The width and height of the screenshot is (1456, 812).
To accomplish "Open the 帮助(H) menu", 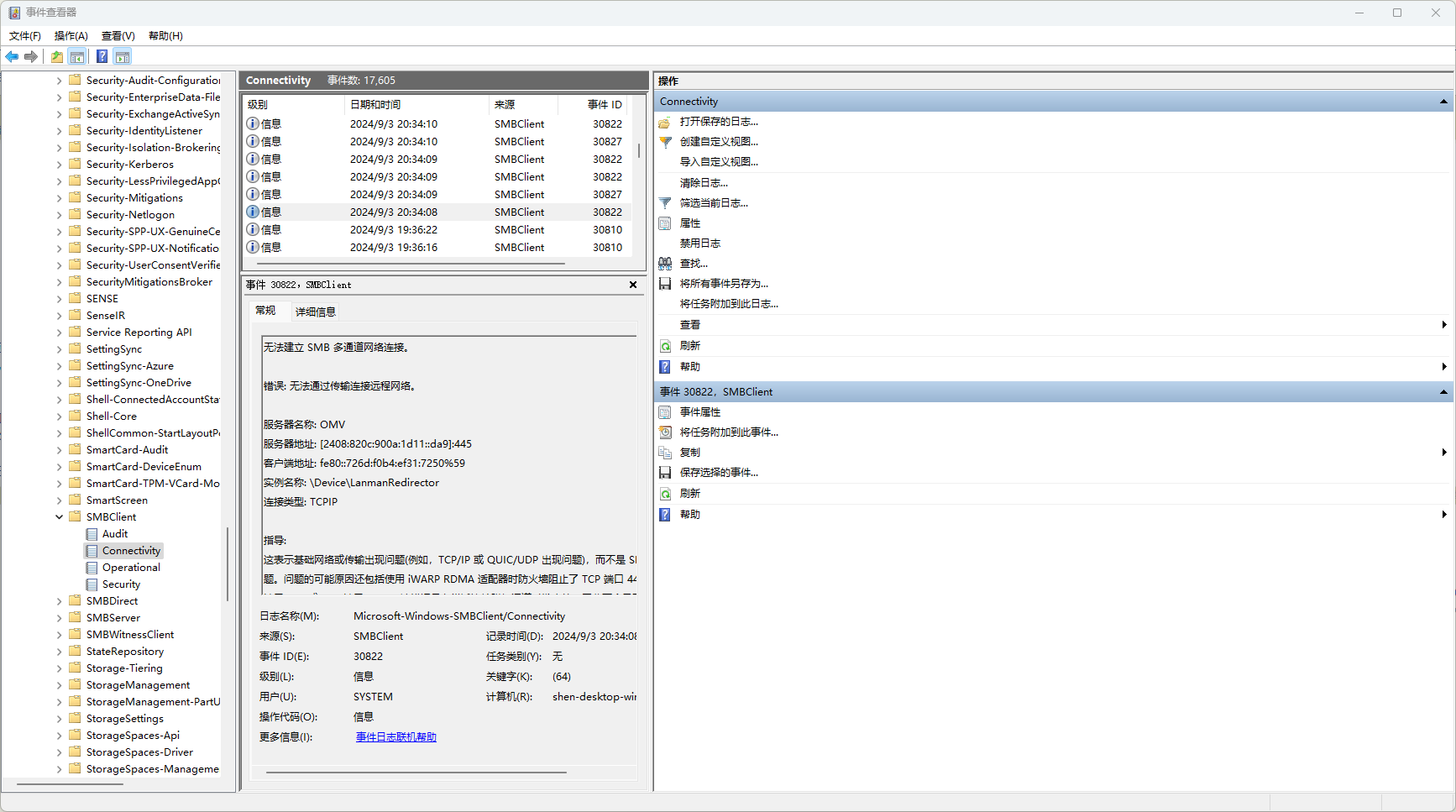I will point(165,36).
